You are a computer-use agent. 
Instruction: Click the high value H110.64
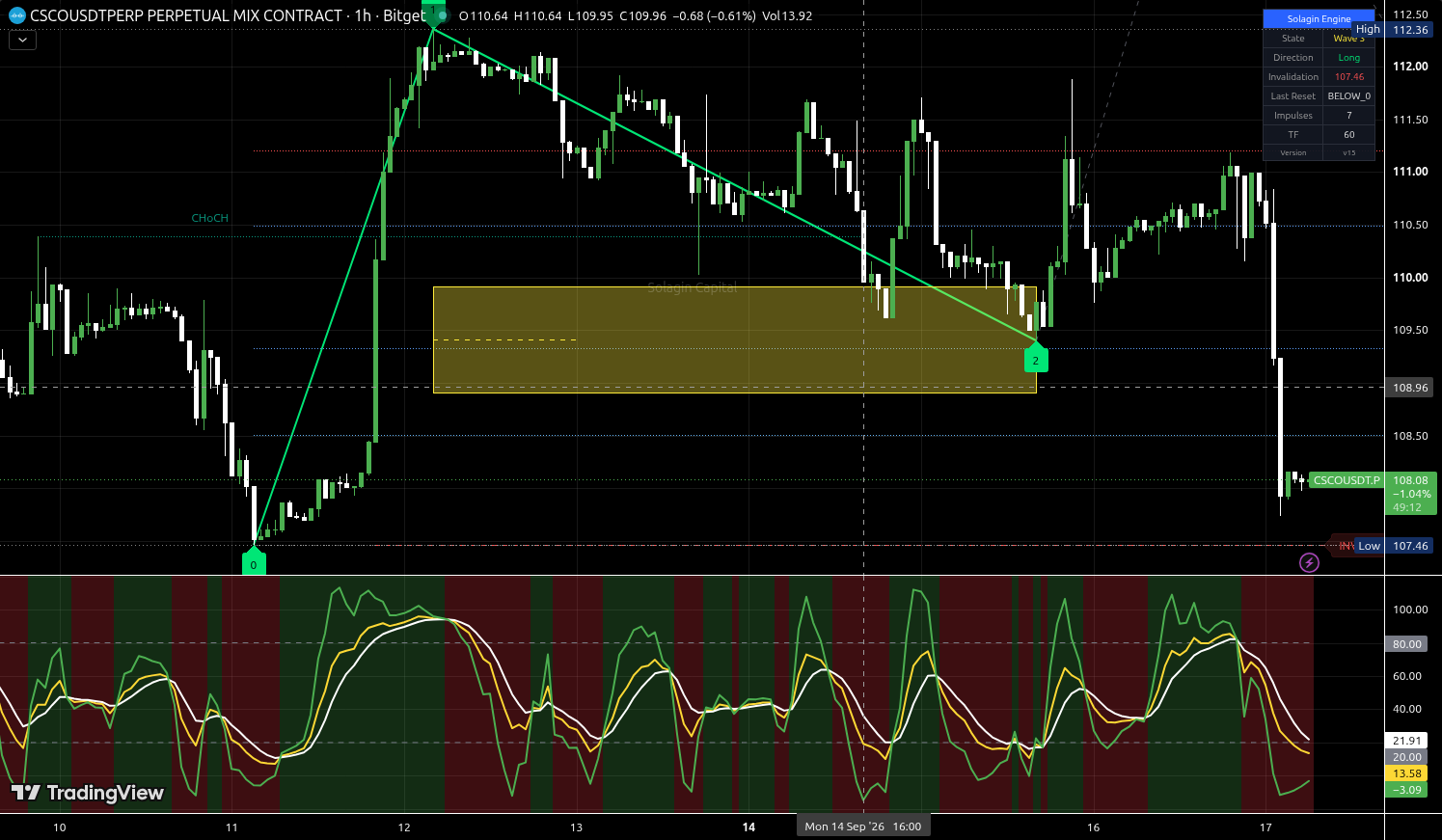538,16
